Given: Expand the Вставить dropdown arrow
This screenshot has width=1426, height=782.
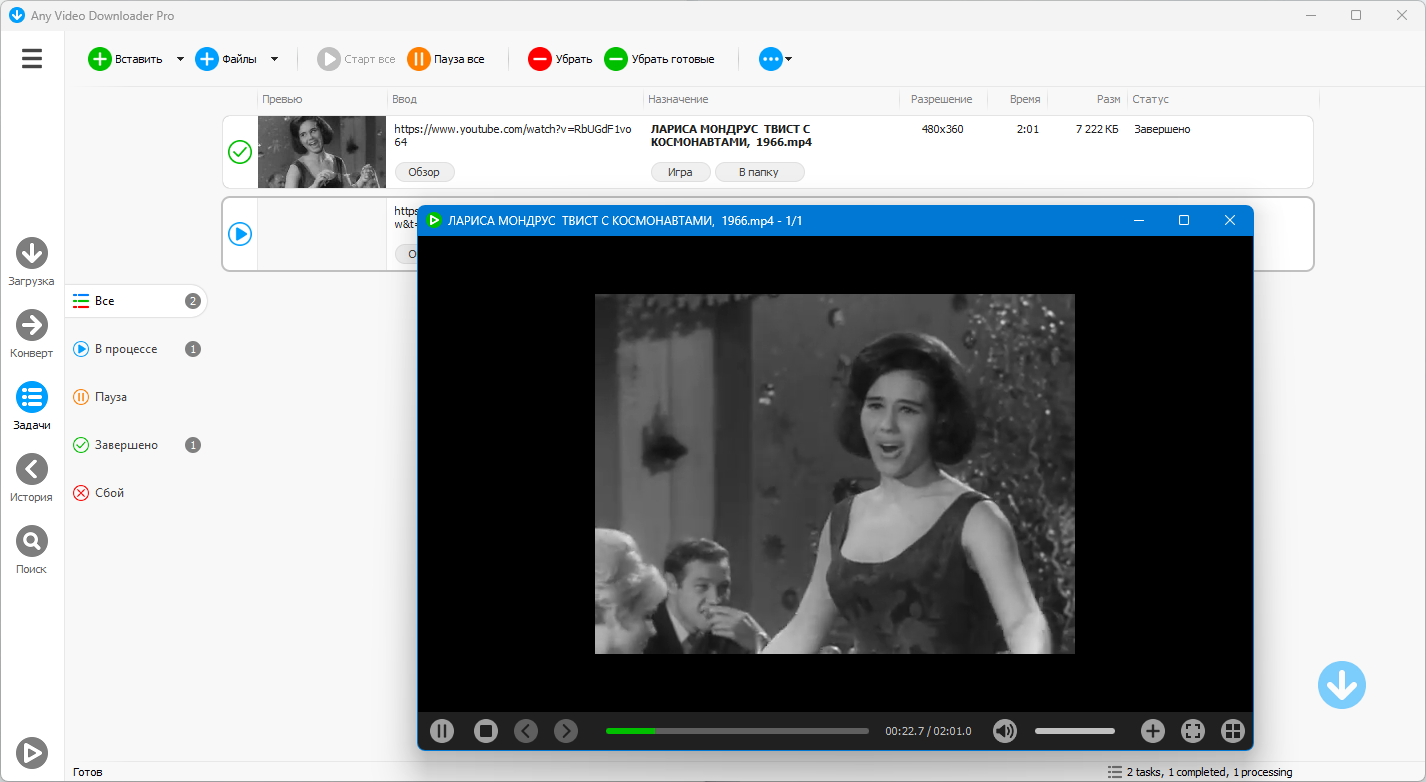Looking at the screenshot, I should [180, 59].
